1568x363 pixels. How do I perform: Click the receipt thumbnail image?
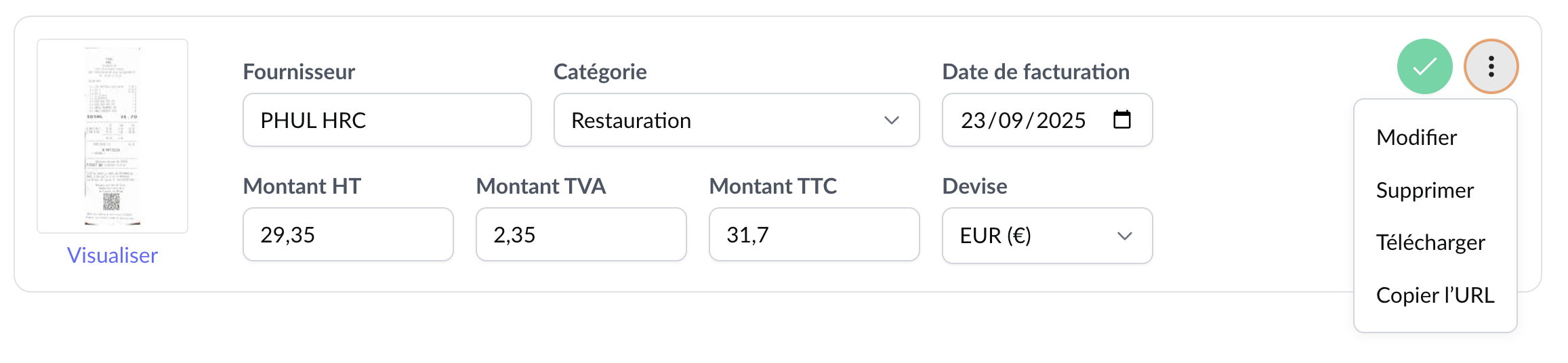pyautogui.click(x=112, y=136)
